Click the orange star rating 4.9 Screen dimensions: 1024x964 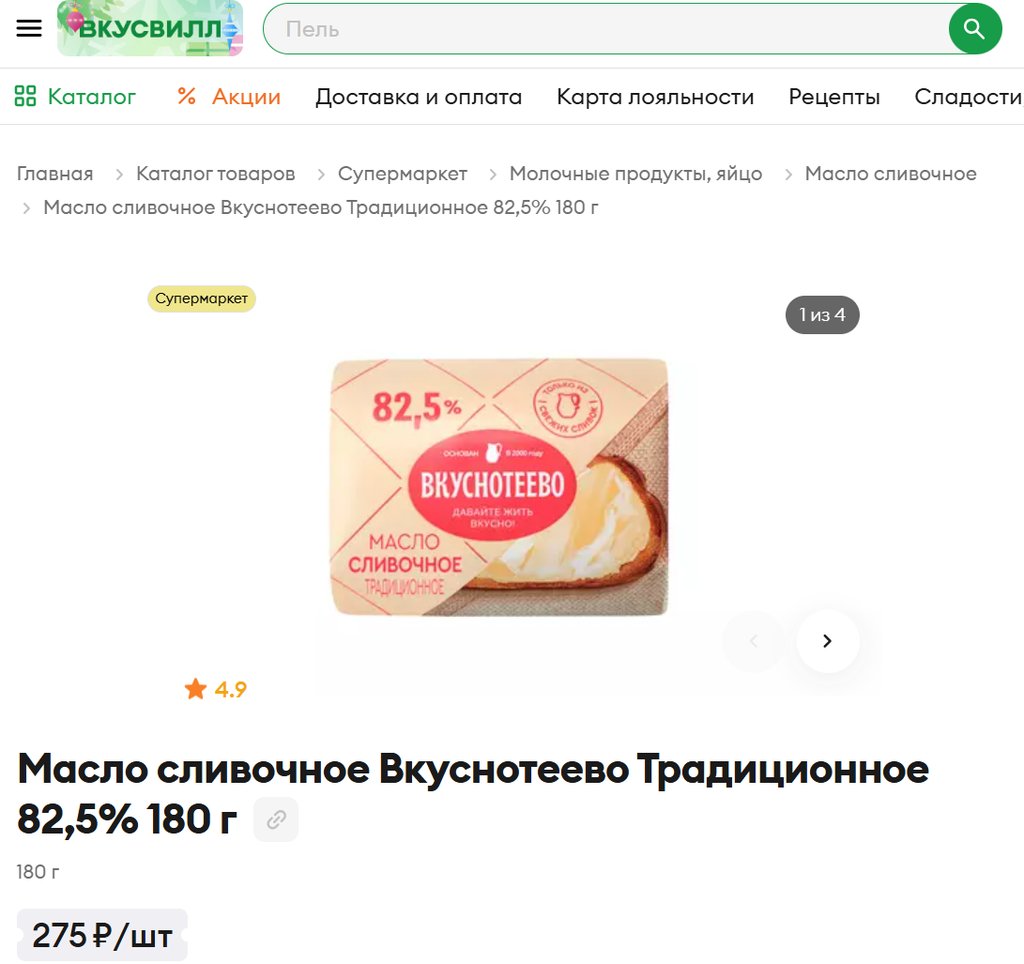[216, 689]
